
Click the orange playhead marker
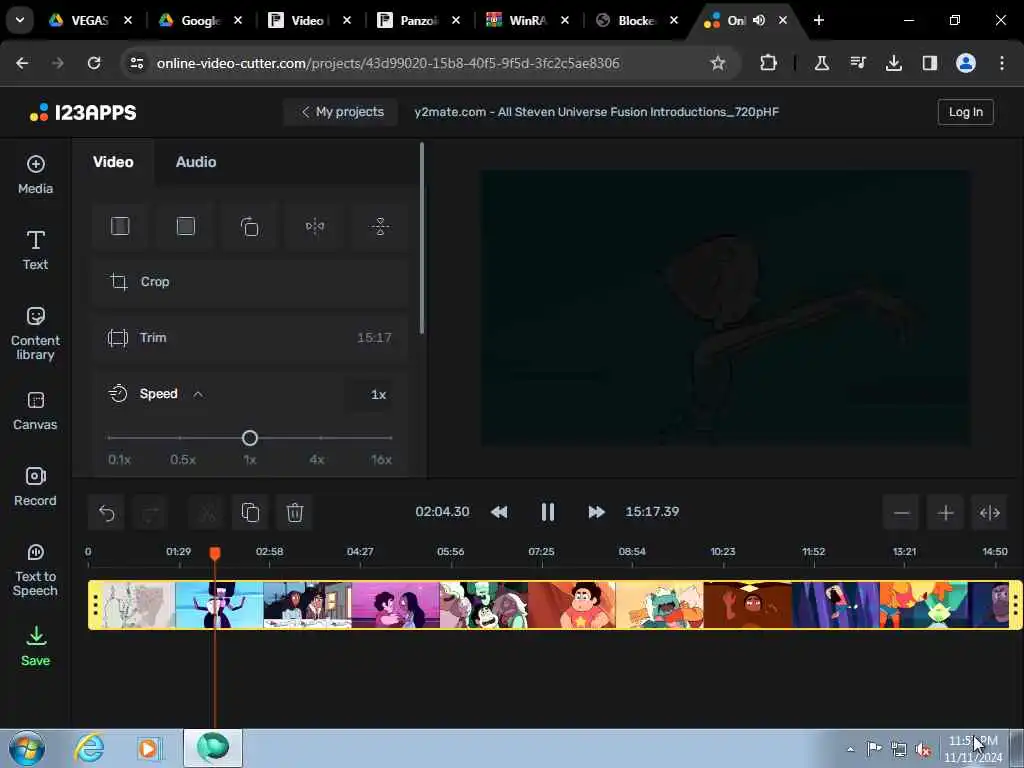215,554
